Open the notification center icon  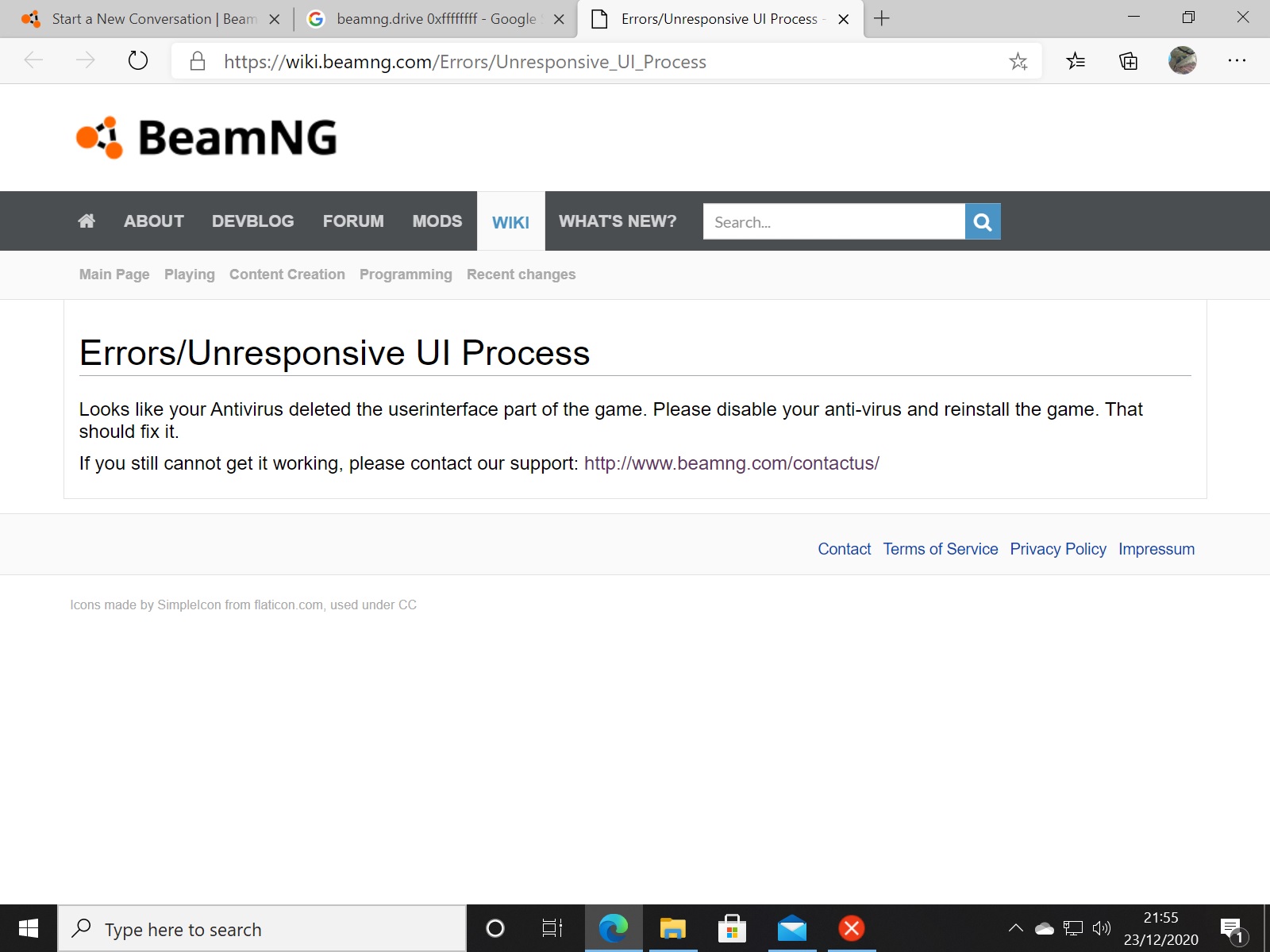tap(1233, 930)
